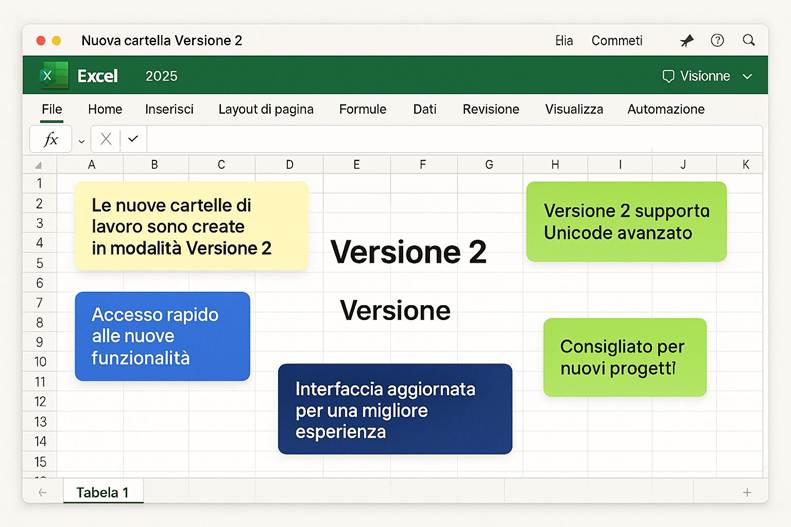The height and width of the screenshot is (527, 791).
Task: Select column A header
Action: click(x=91, y=165)
